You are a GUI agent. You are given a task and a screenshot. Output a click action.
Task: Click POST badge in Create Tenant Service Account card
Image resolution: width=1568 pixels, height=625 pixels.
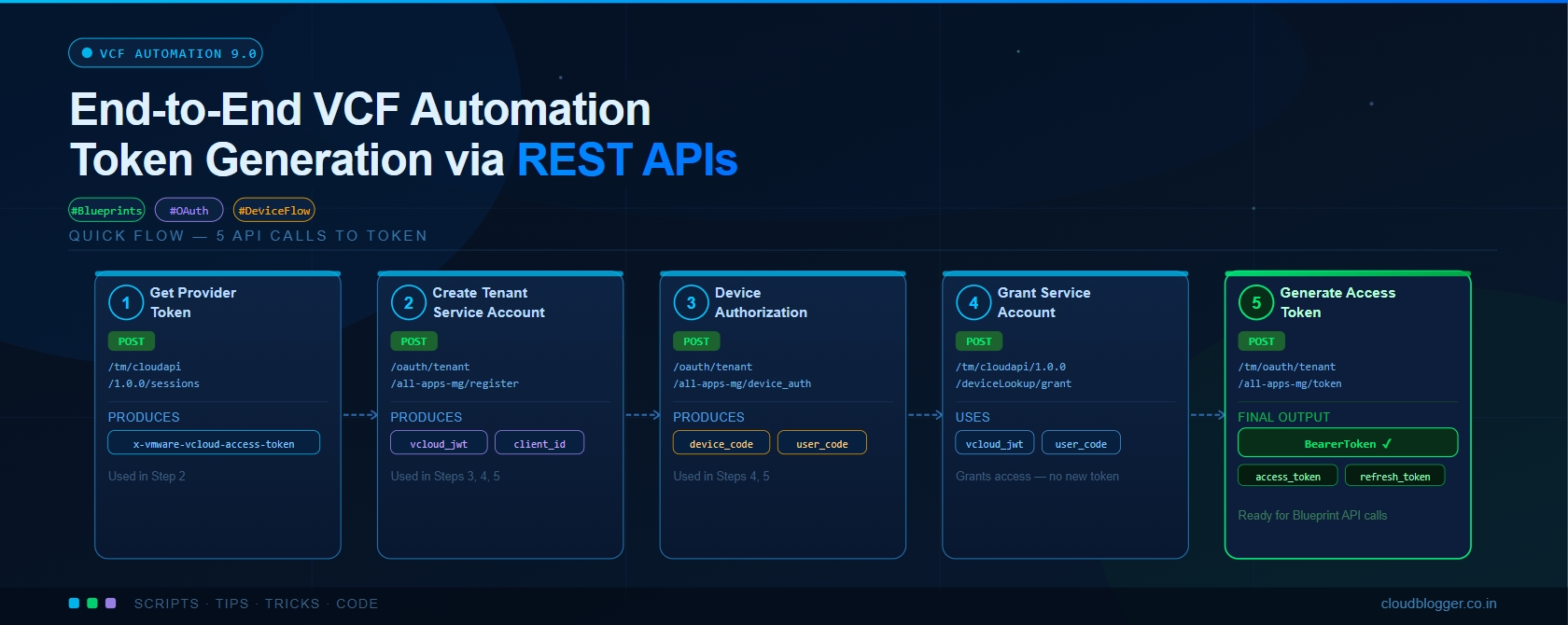coord(413,341)
